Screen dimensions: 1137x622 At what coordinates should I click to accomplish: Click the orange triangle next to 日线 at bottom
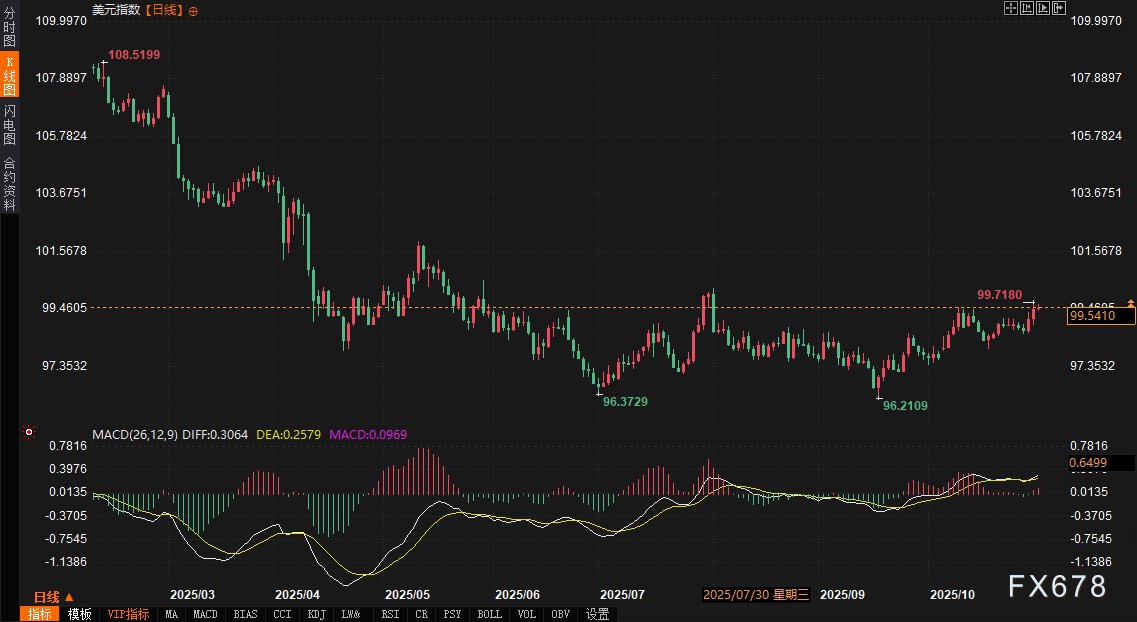click(68, 597)
